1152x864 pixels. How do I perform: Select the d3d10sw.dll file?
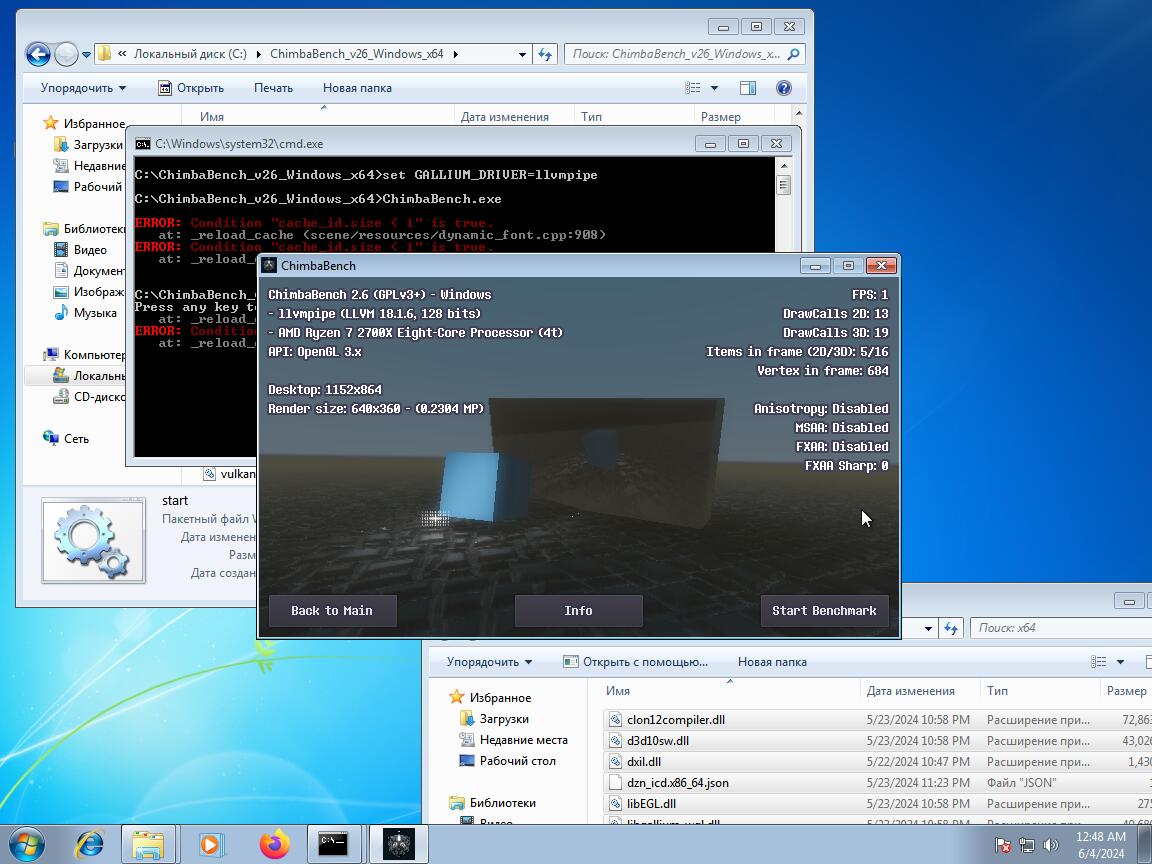point(657,741)
